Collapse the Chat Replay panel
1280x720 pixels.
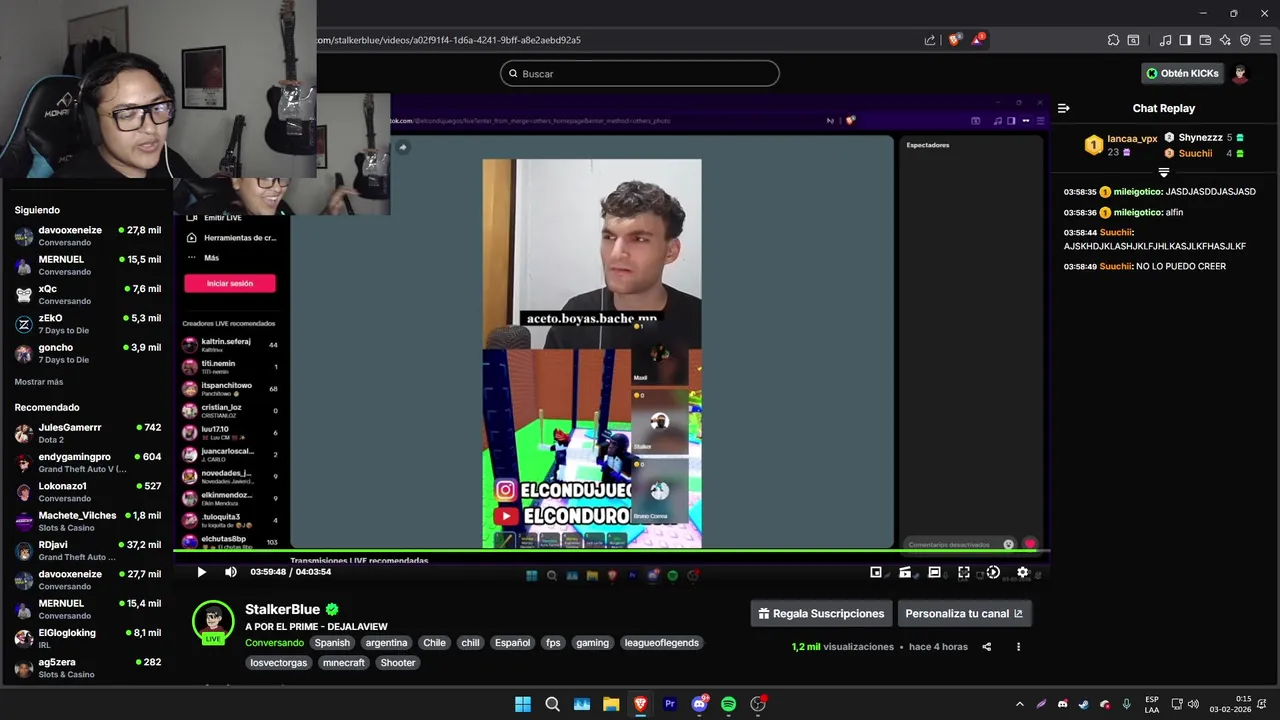[x=1064, y=108]
